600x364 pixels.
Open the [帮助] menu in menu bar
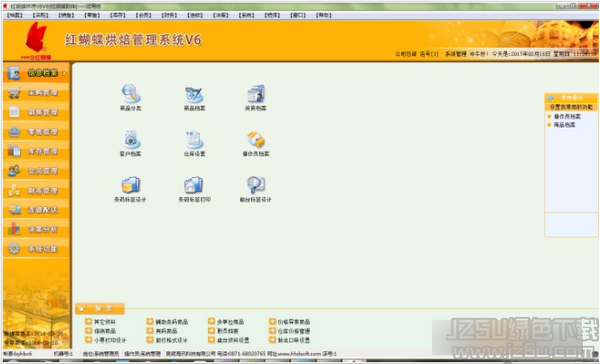324,15
